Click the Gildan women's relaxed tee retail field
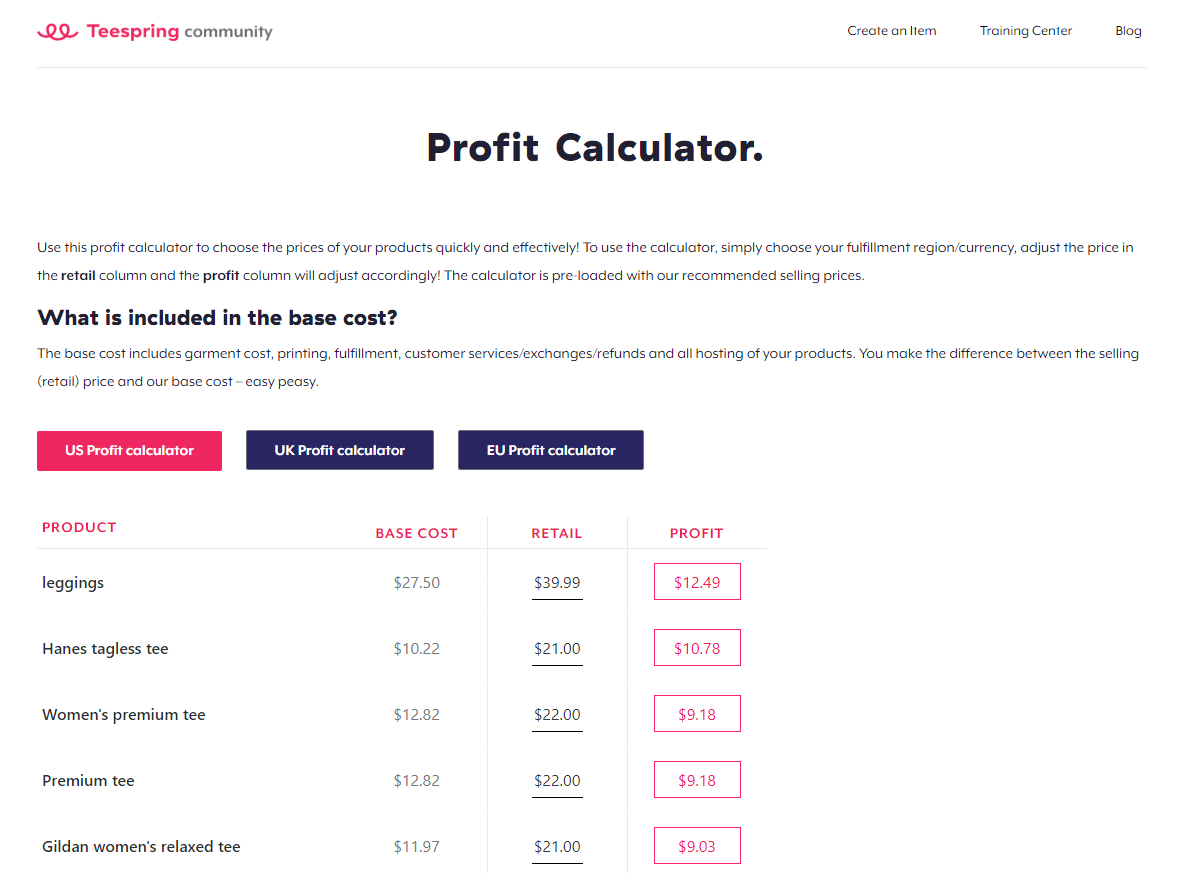The height and width of the screenshot is (873, 1203). tap(557, 846)
